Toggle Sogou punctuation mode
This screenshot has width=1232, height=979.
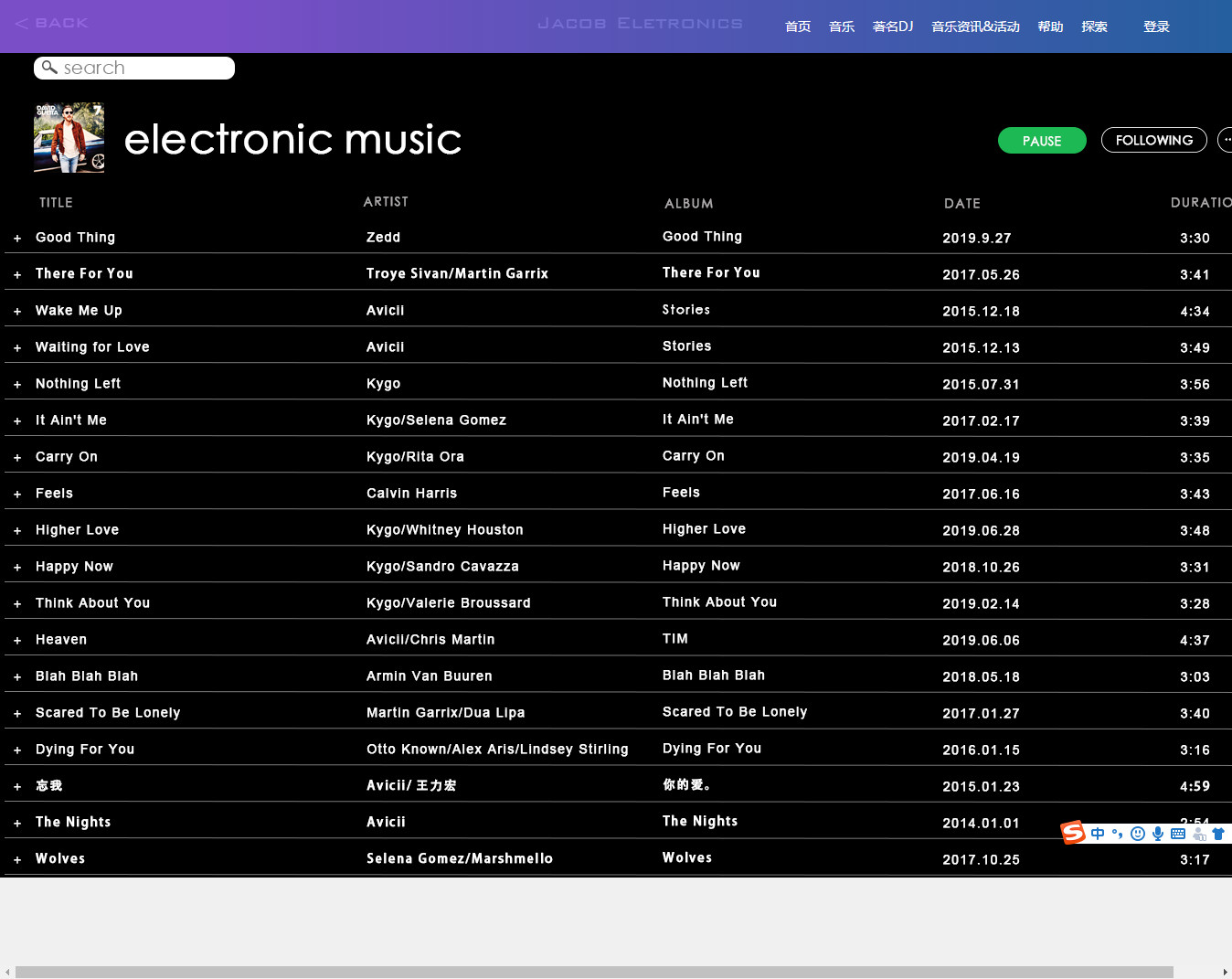[x=1117, y=834]
